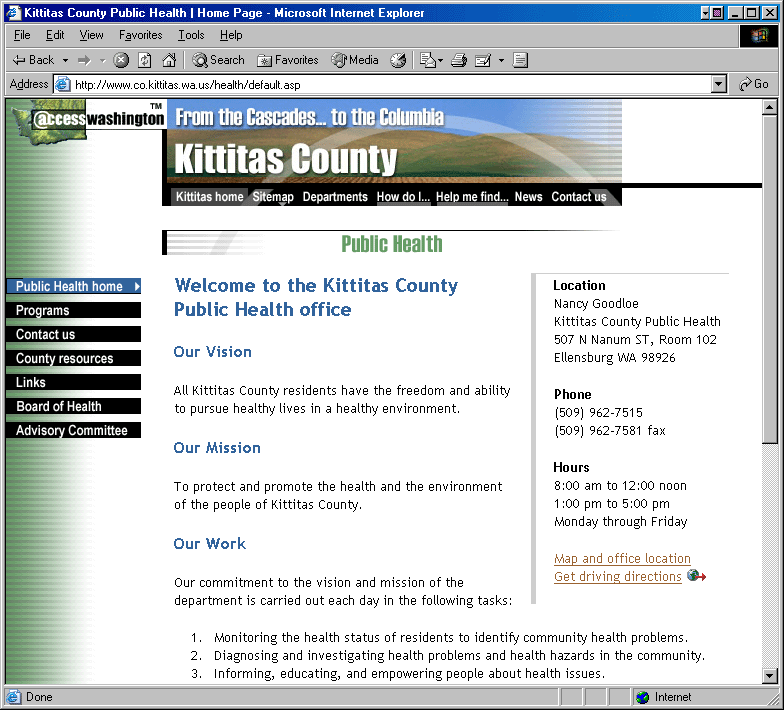Click the Address bar URL field
Screen dimensions: 784x710
(390, 85)
